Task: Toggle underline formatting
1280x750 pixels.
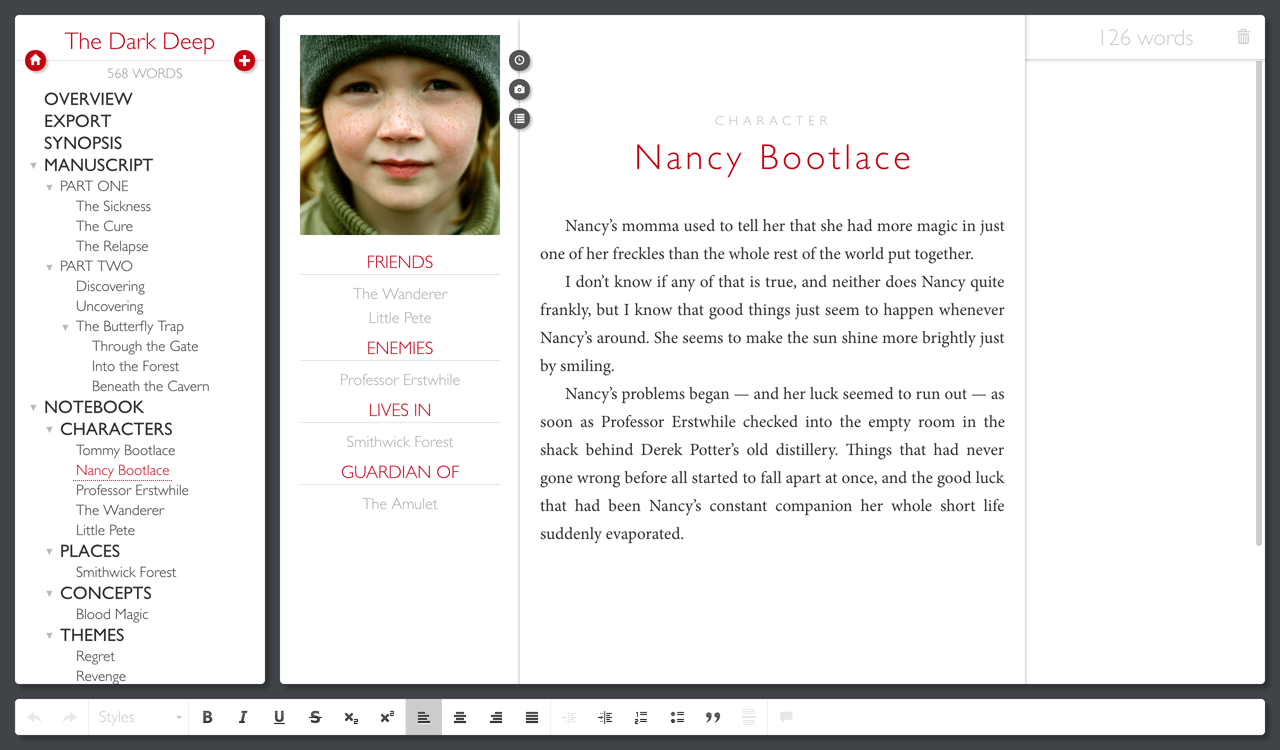Action: tap(279, 717)
